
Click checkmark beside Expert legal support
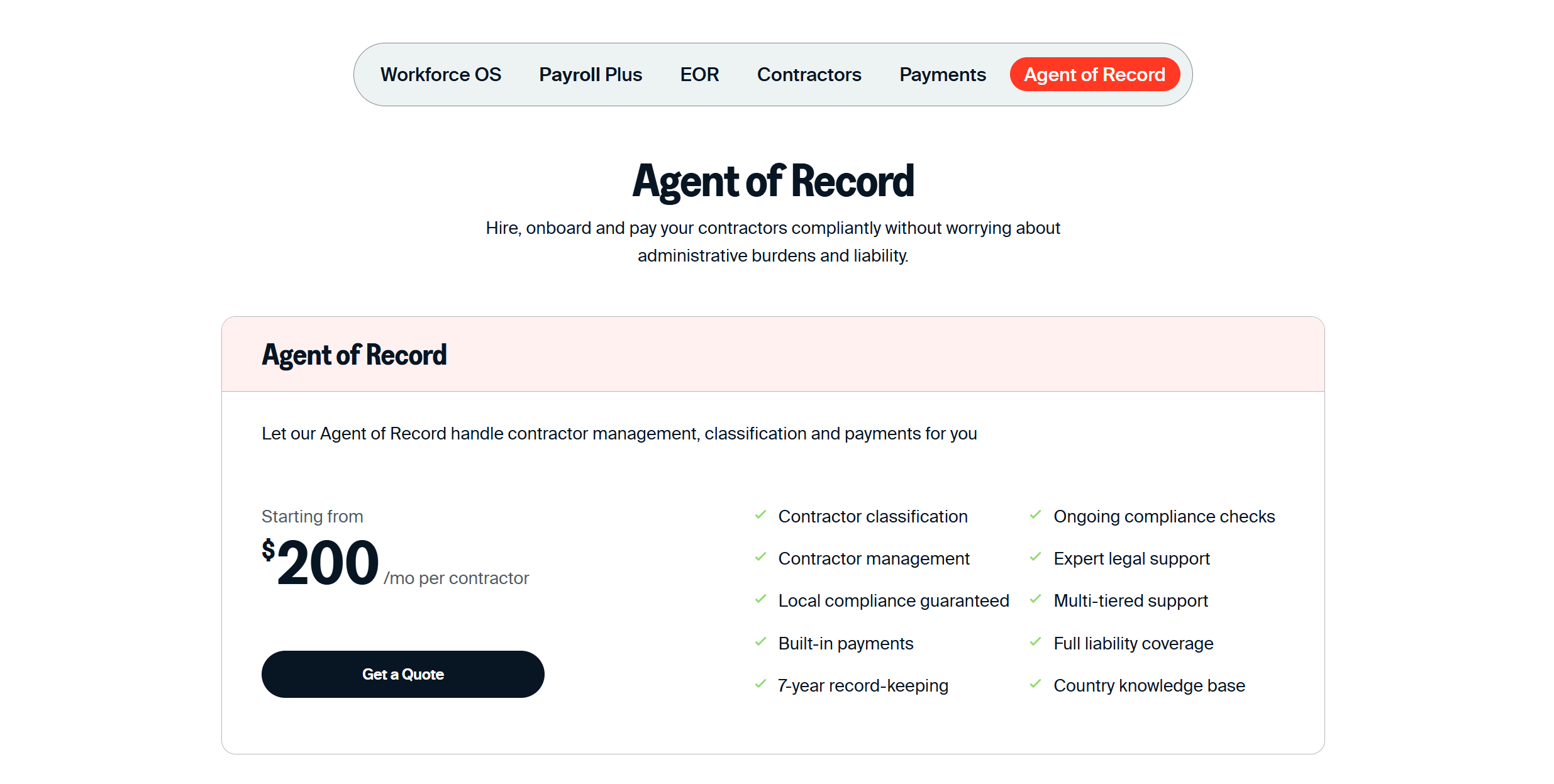(x=1035, y=557)
